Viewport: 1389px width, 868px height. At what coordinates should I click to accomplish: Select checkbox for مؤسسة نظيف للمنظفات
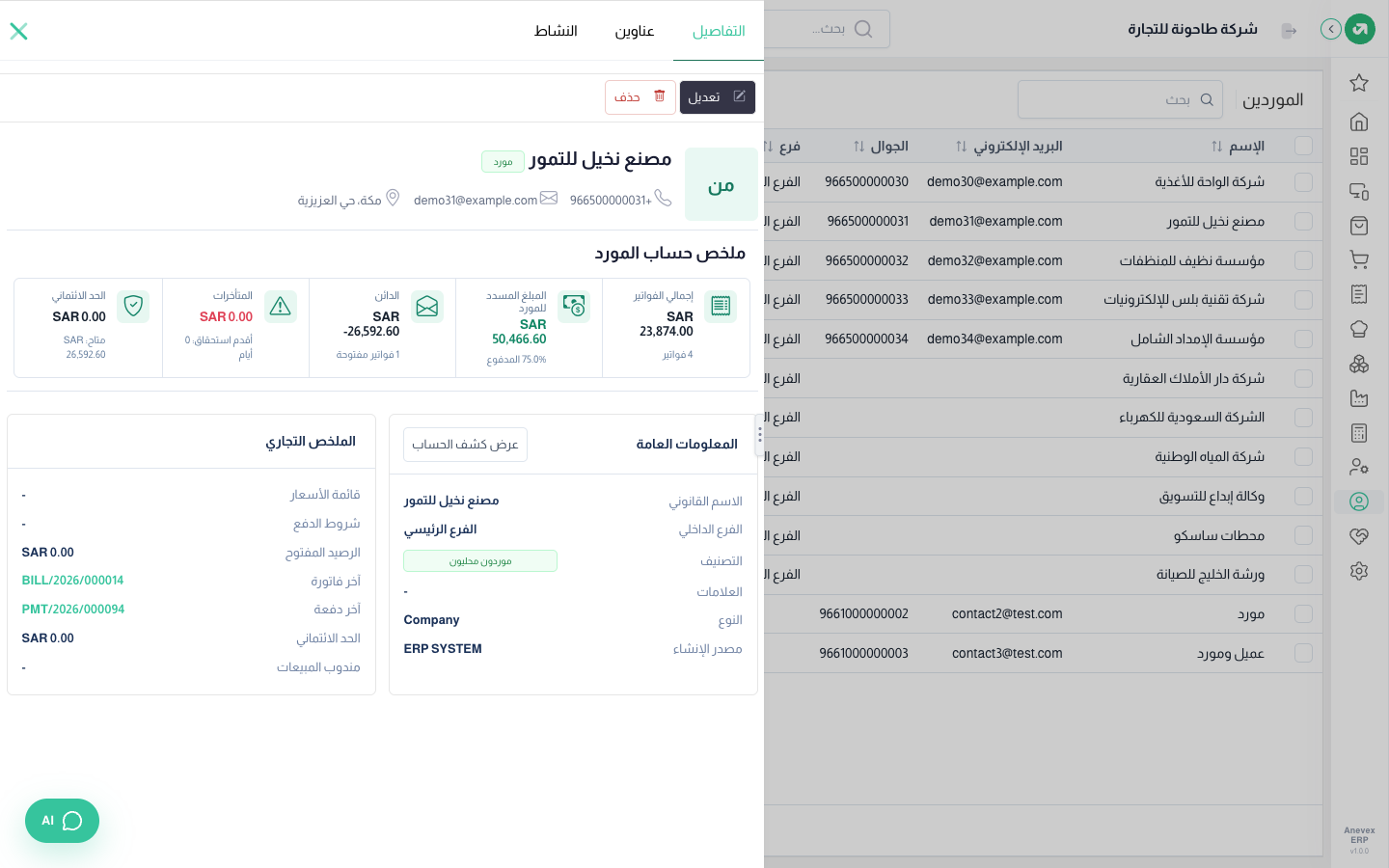[x=1303, y=260]
